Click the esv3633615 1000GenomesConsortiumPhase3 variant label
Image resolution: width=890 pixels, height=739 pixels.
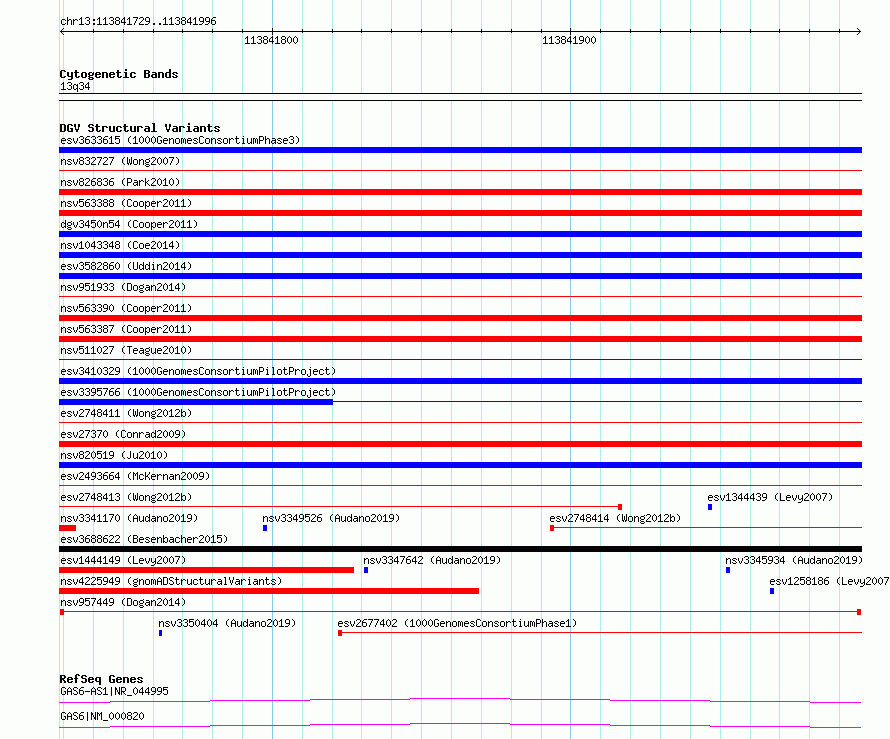[180, 140]
